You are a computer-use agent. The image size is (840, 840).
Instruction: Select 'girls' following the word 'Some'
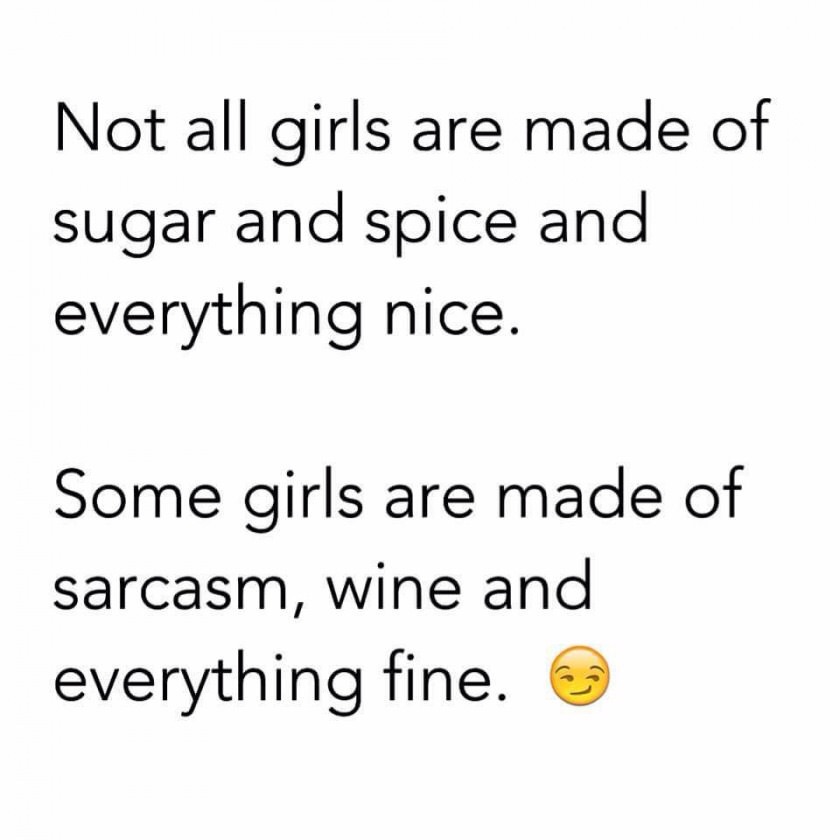coord(303,499)
